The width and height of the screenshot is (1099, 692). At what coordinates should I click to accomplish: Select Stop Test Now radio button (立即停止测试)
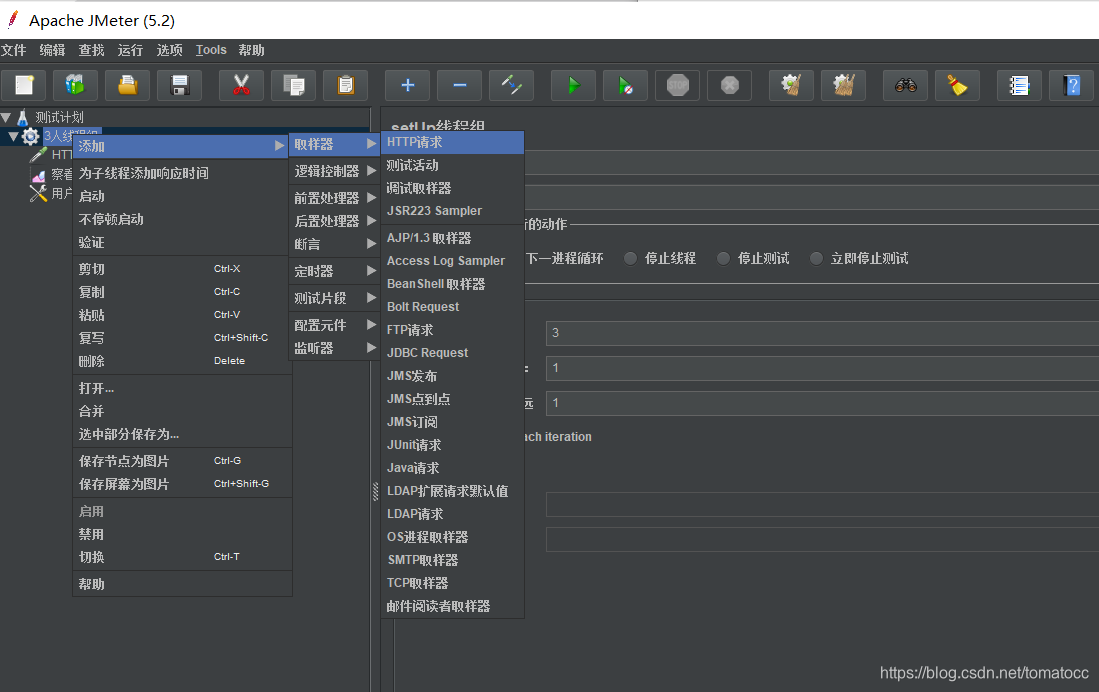pos(816,259)
